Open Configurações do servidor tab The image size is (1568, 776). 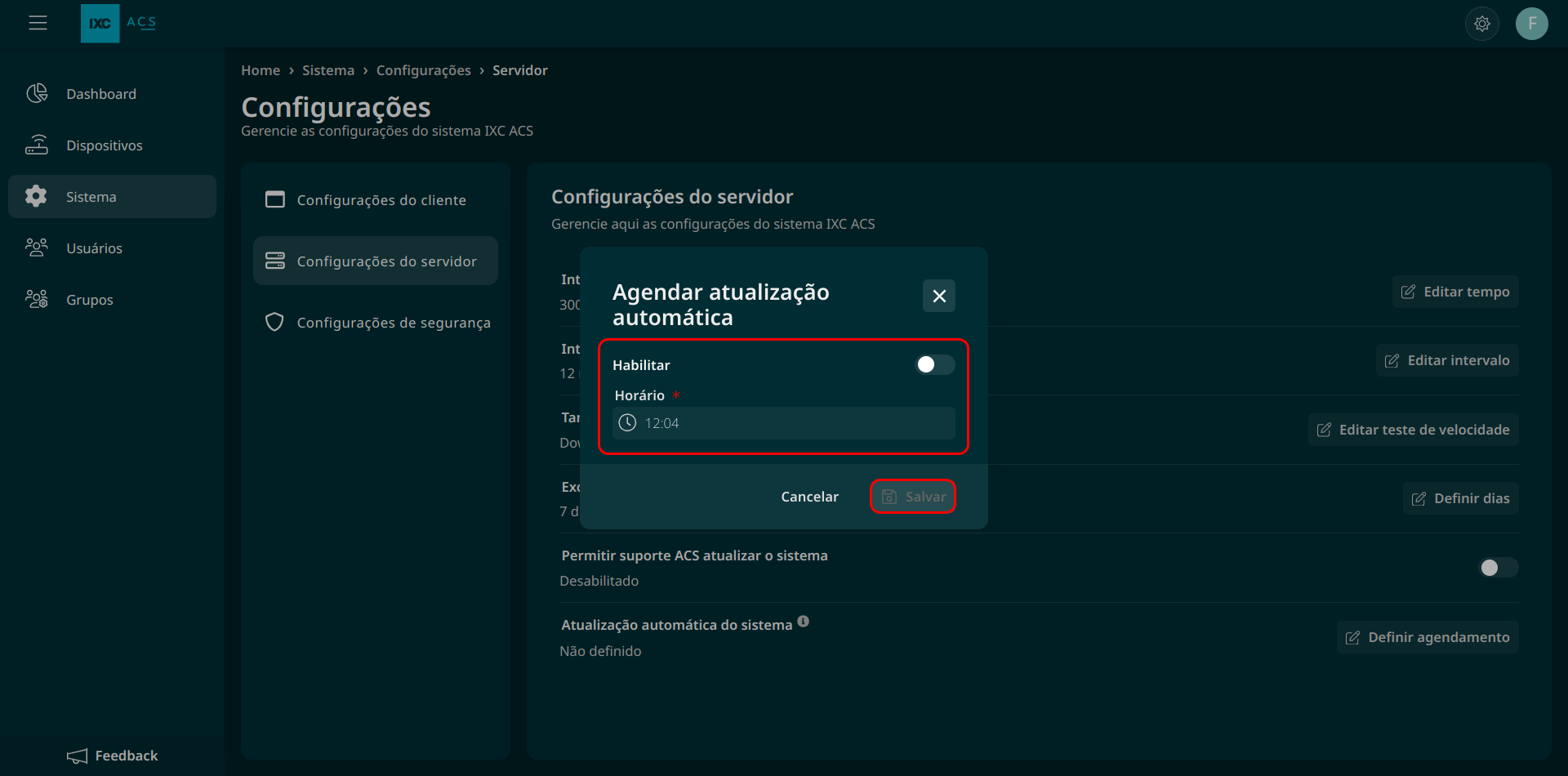tap(376, 261)
